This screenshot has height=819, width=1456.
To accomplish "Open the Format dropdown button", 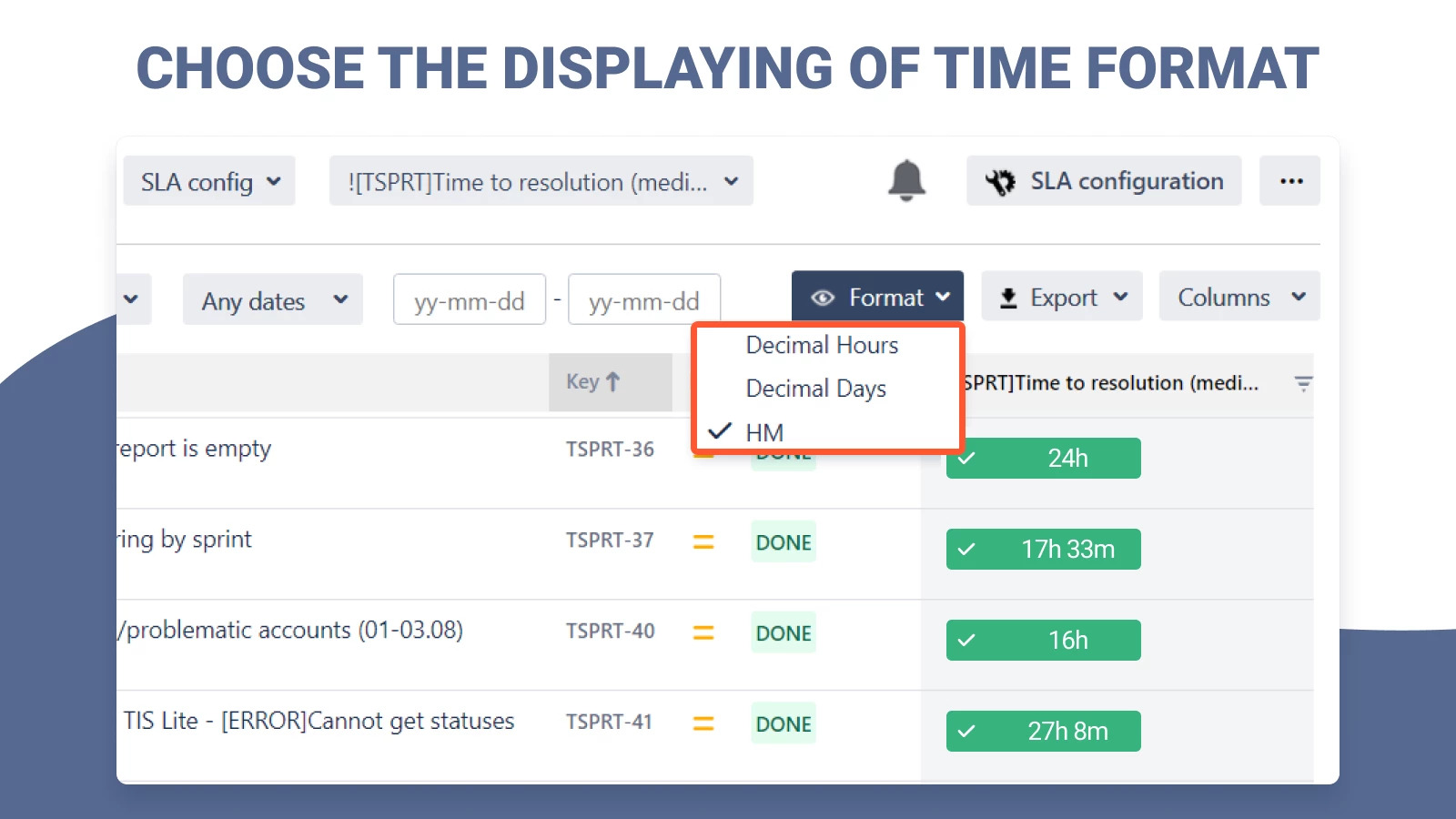I will 877,297.
